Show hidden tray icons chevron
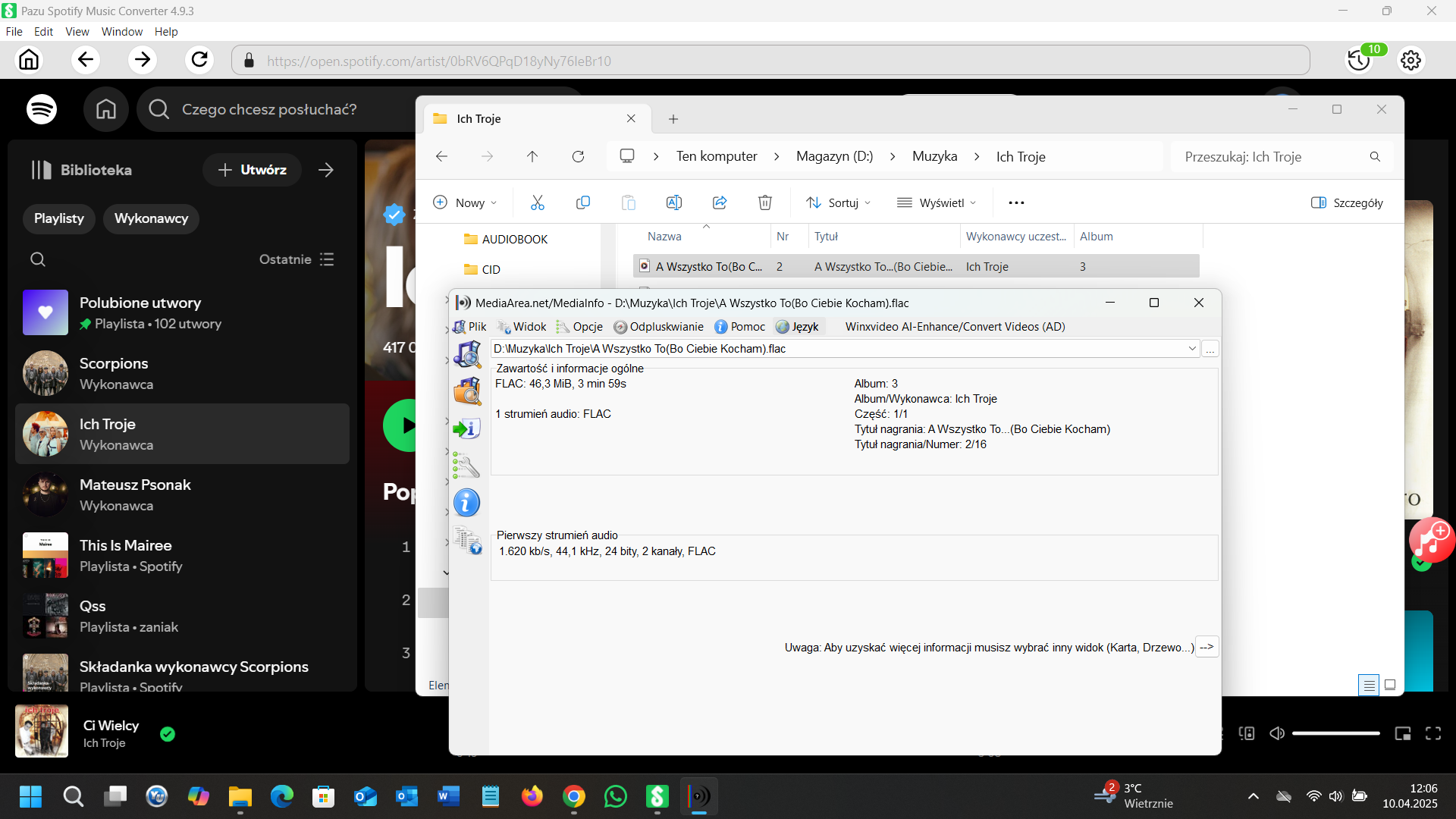Image resolution: width=1456 pixels, height=819 pixels. [1254, 796]
